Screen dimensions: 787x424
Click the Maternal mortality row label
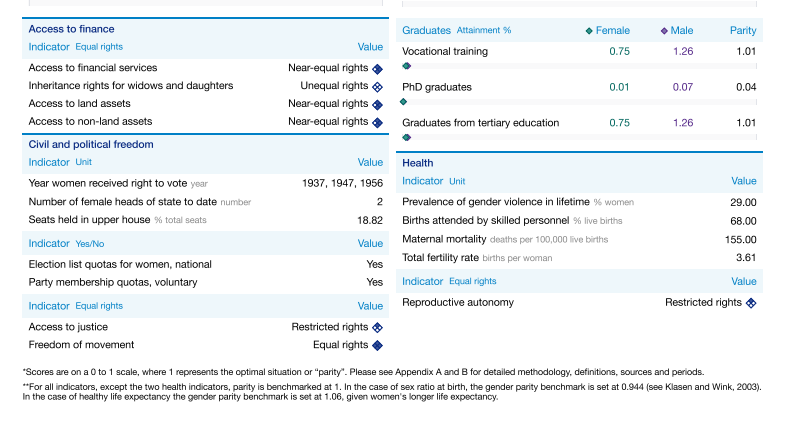(443, 239)
